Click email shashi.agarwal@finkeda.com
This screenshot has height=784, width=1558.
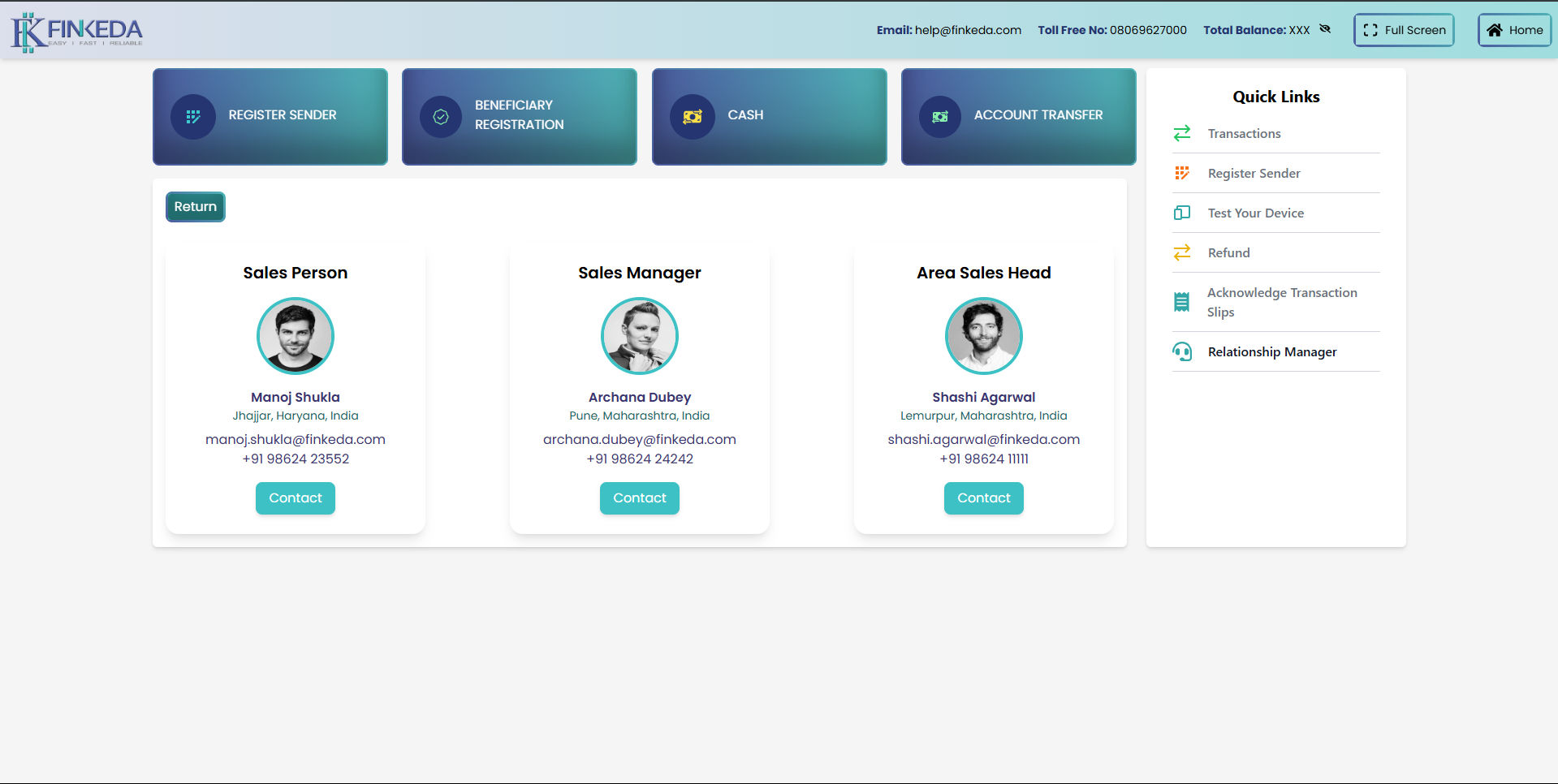pyautogui.click(x=984, y=439)
